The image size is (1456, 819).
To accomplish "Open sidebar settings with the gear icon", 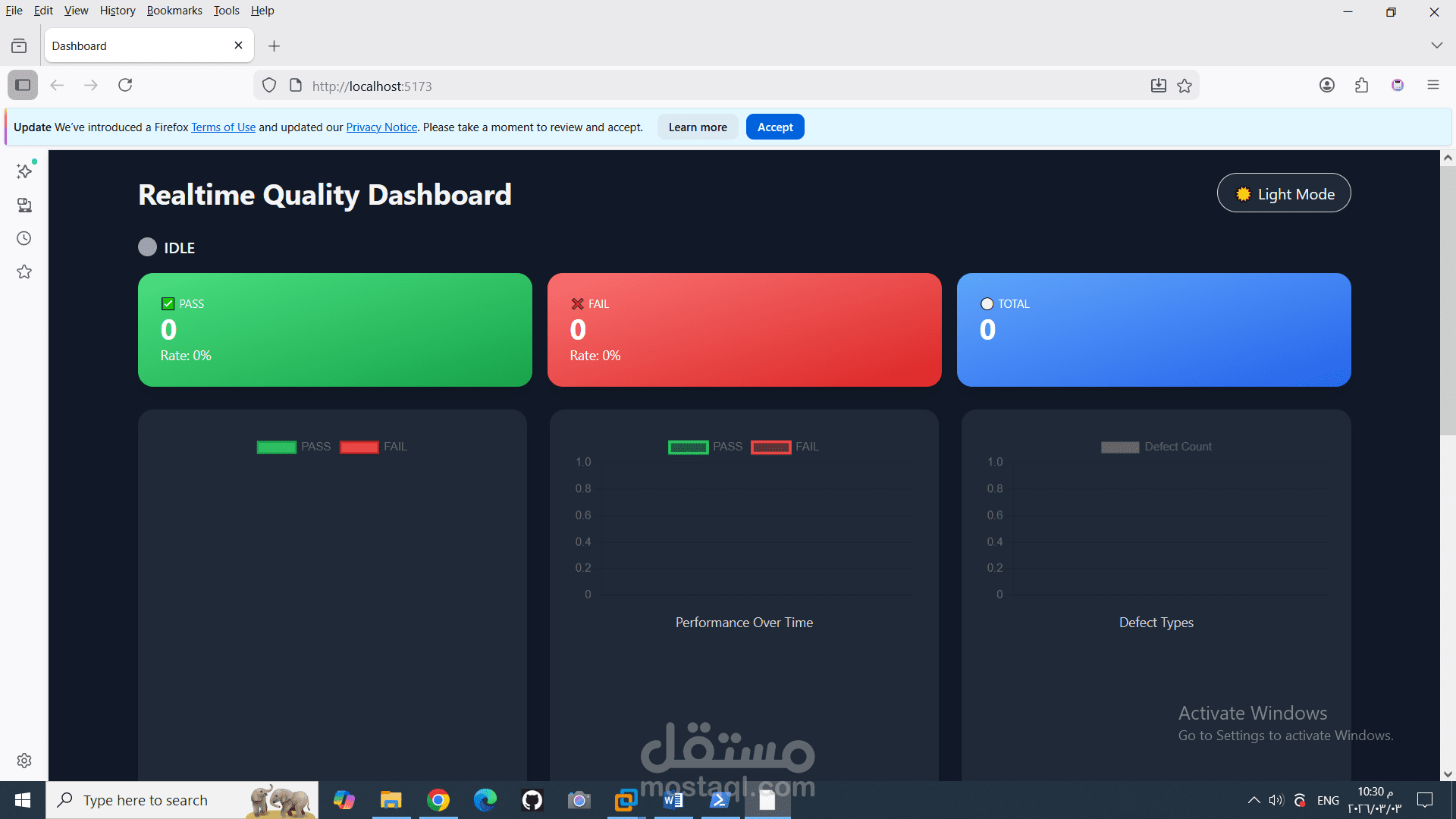I will click(24, 761).
